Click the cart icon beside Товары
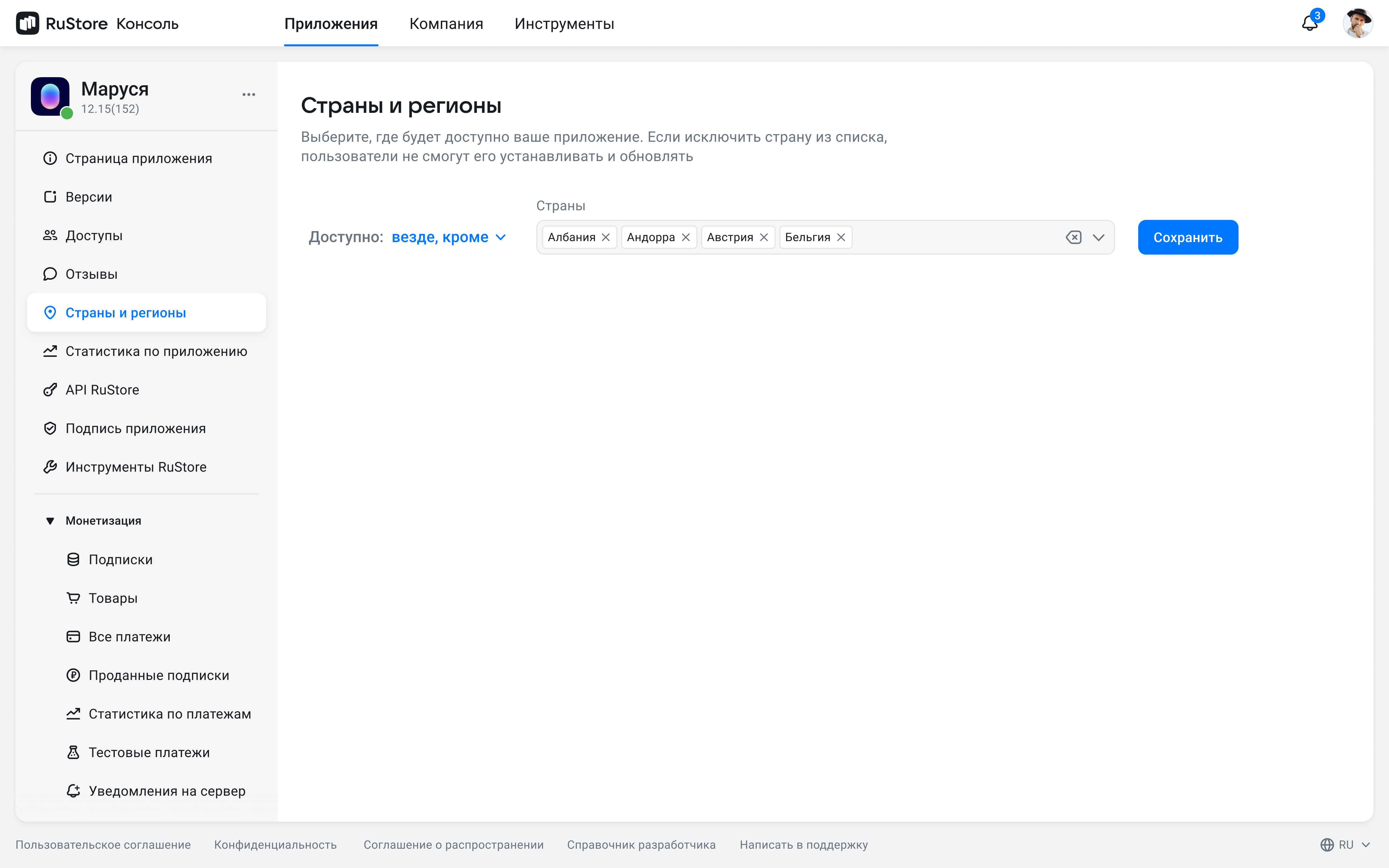 [x=73, y=598]
